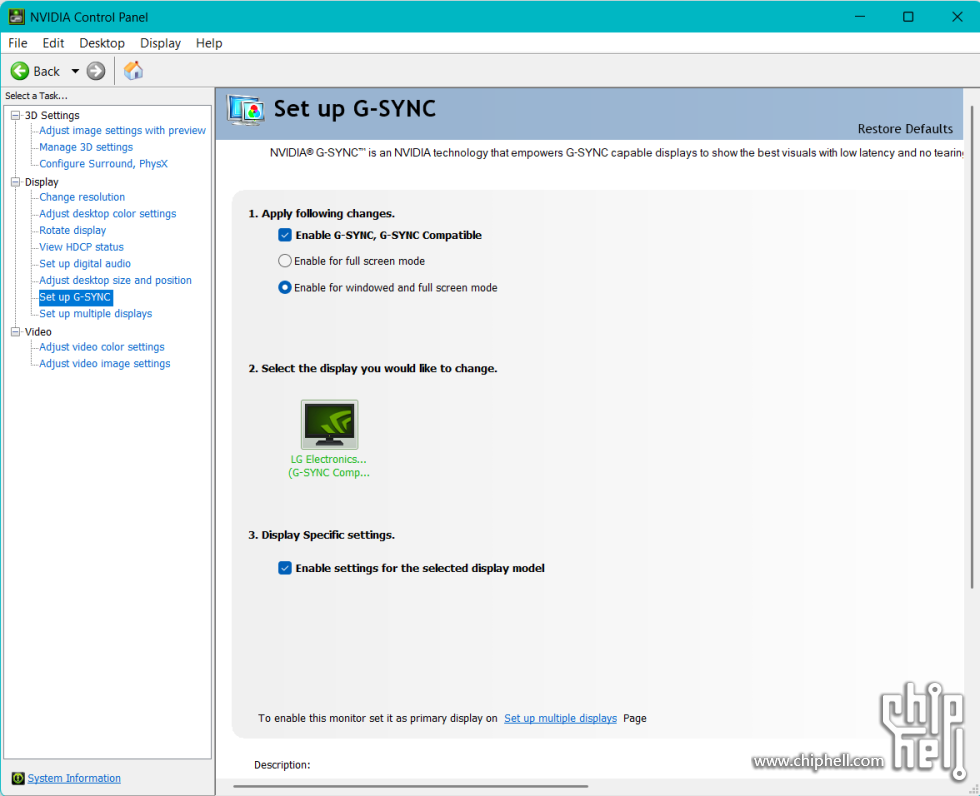The image size is (980, 796).
Task: Open Adjust image settings with preview
Action: (x=122, y=130)
